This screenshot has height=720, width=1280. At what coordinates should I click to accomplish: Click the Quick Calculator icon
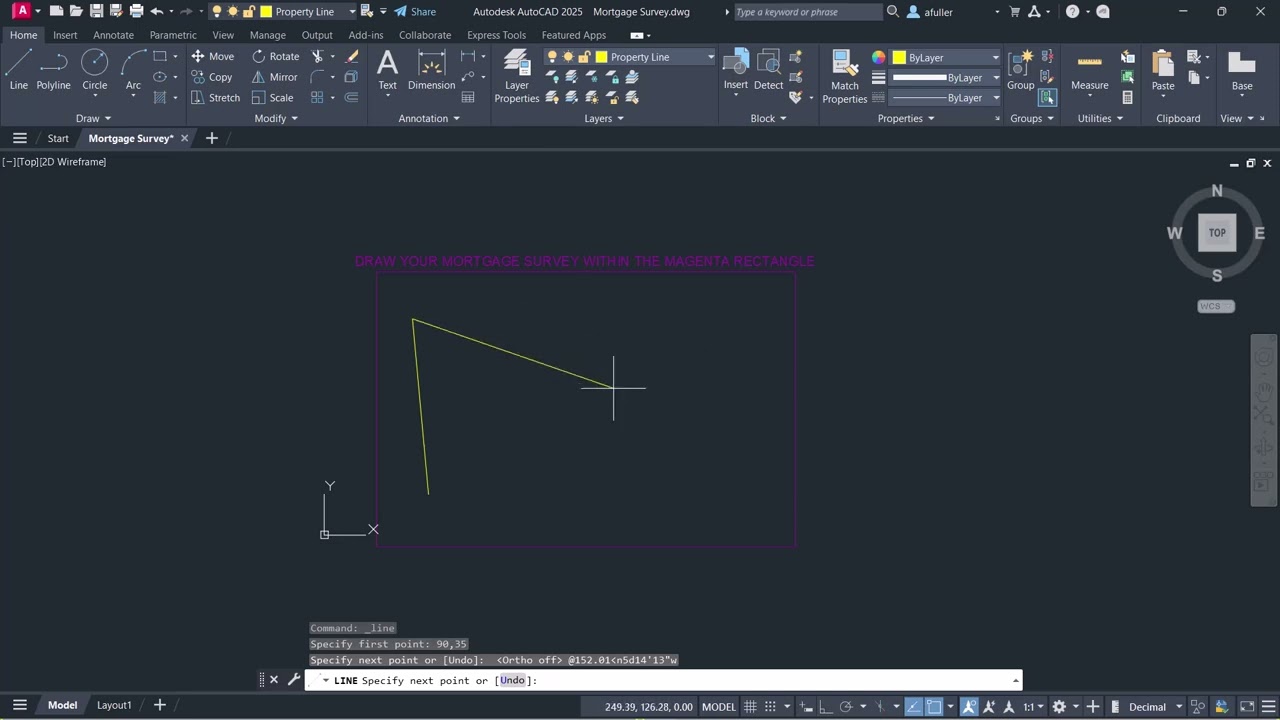[x=1127, y=98]
